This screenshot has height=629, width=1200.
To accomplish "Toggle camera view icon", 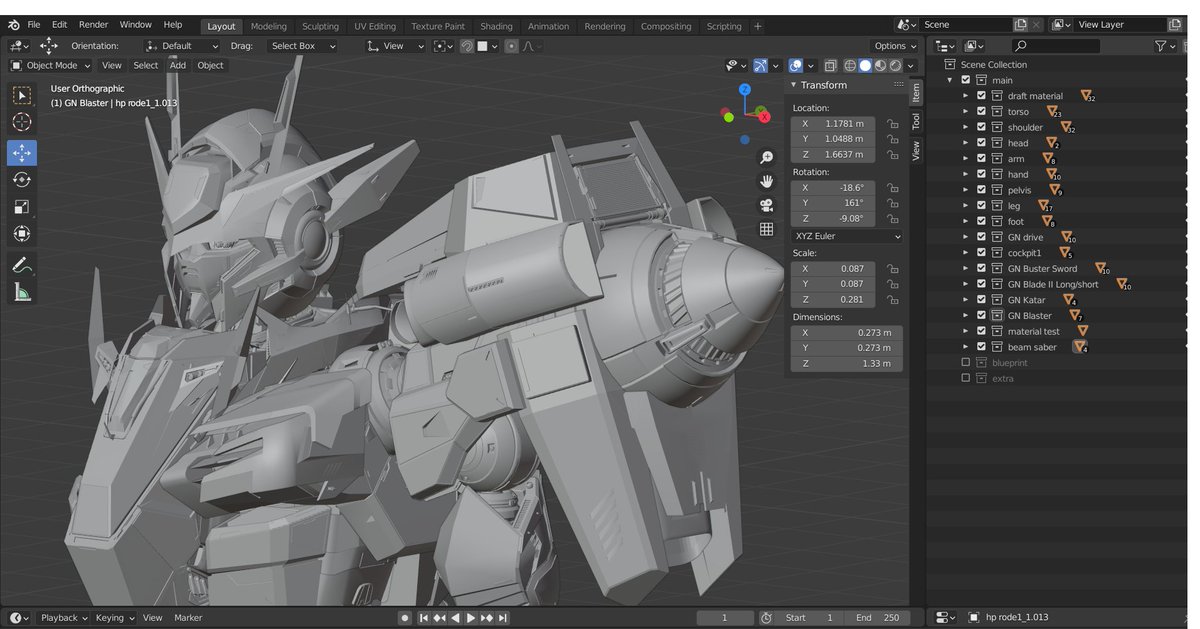I will (x=767, y=205).
